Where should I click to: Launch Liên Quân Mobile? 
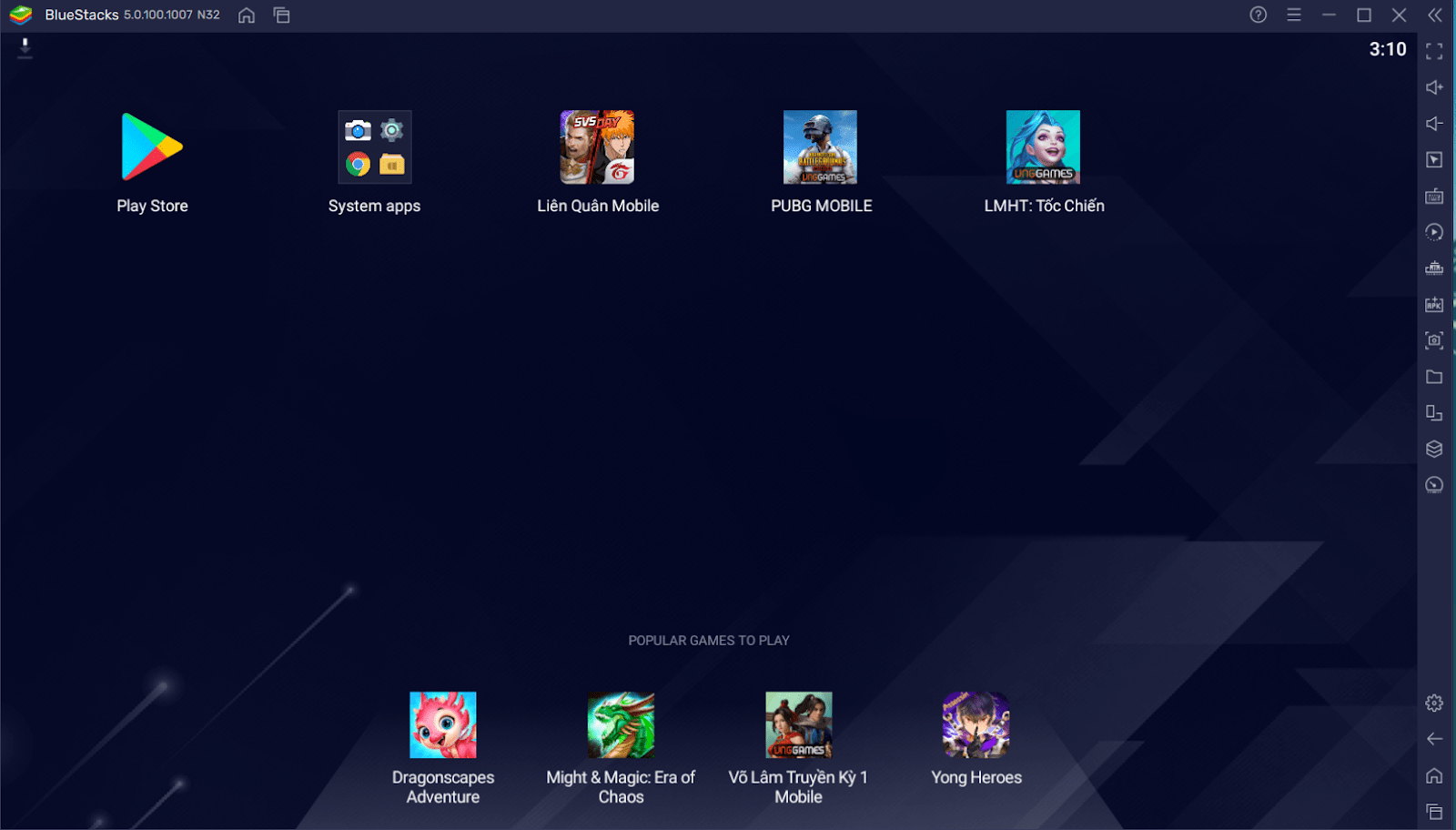597,147
